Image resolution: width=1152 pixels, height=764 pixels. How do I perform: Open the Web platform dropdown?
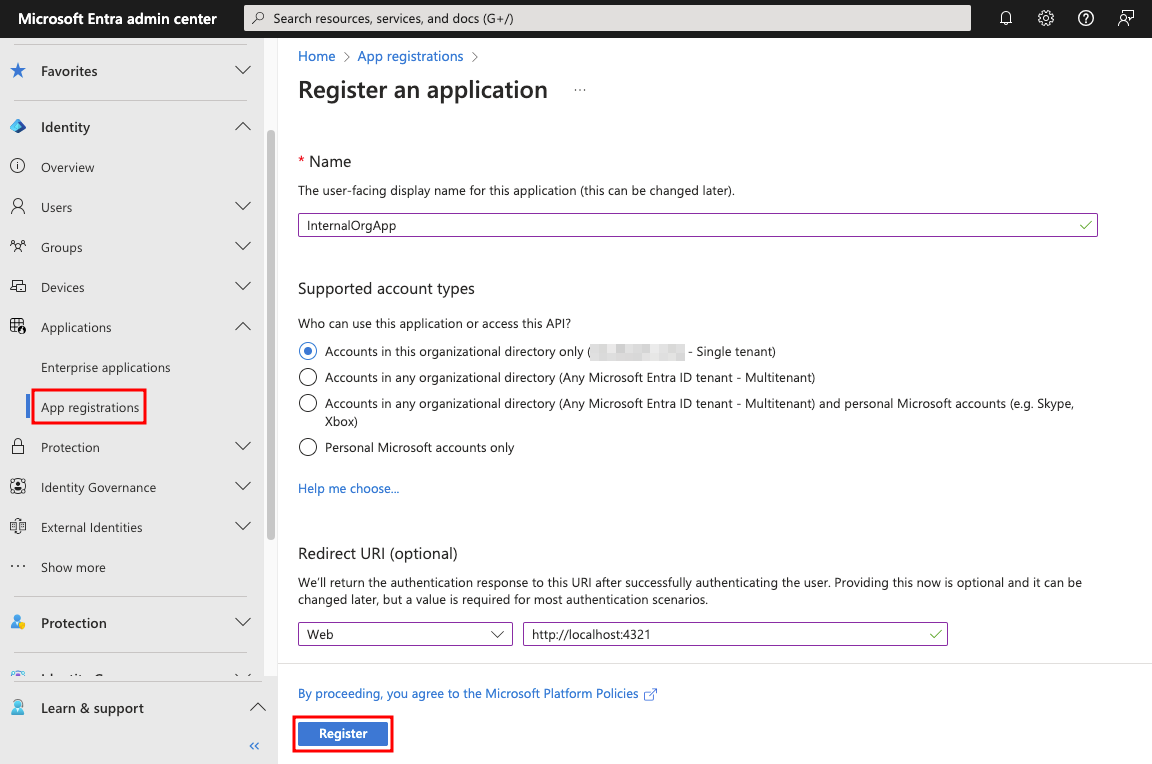tap(406, 634)
